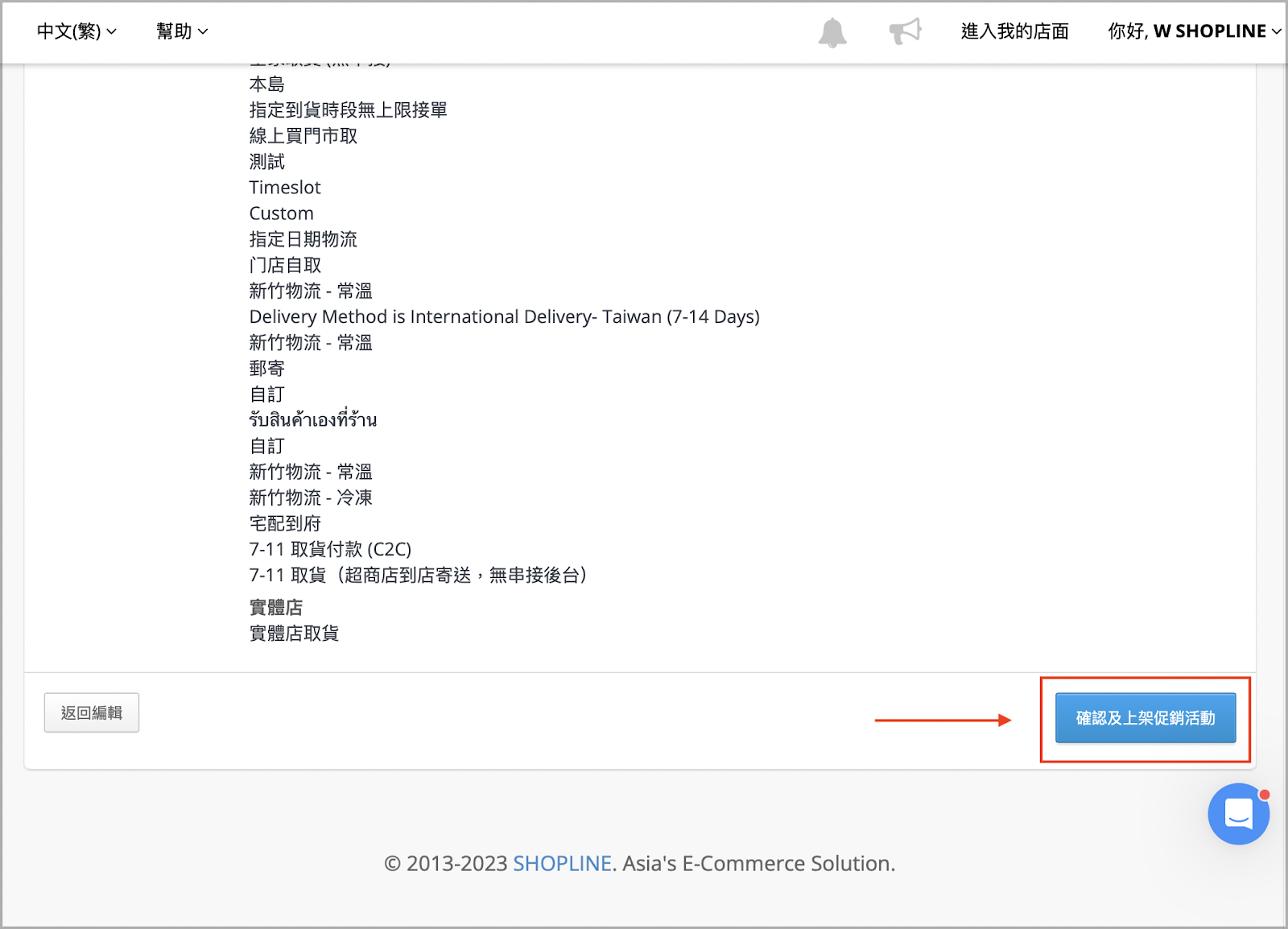Click the 測試 delivery entry

tap(267, 161)
